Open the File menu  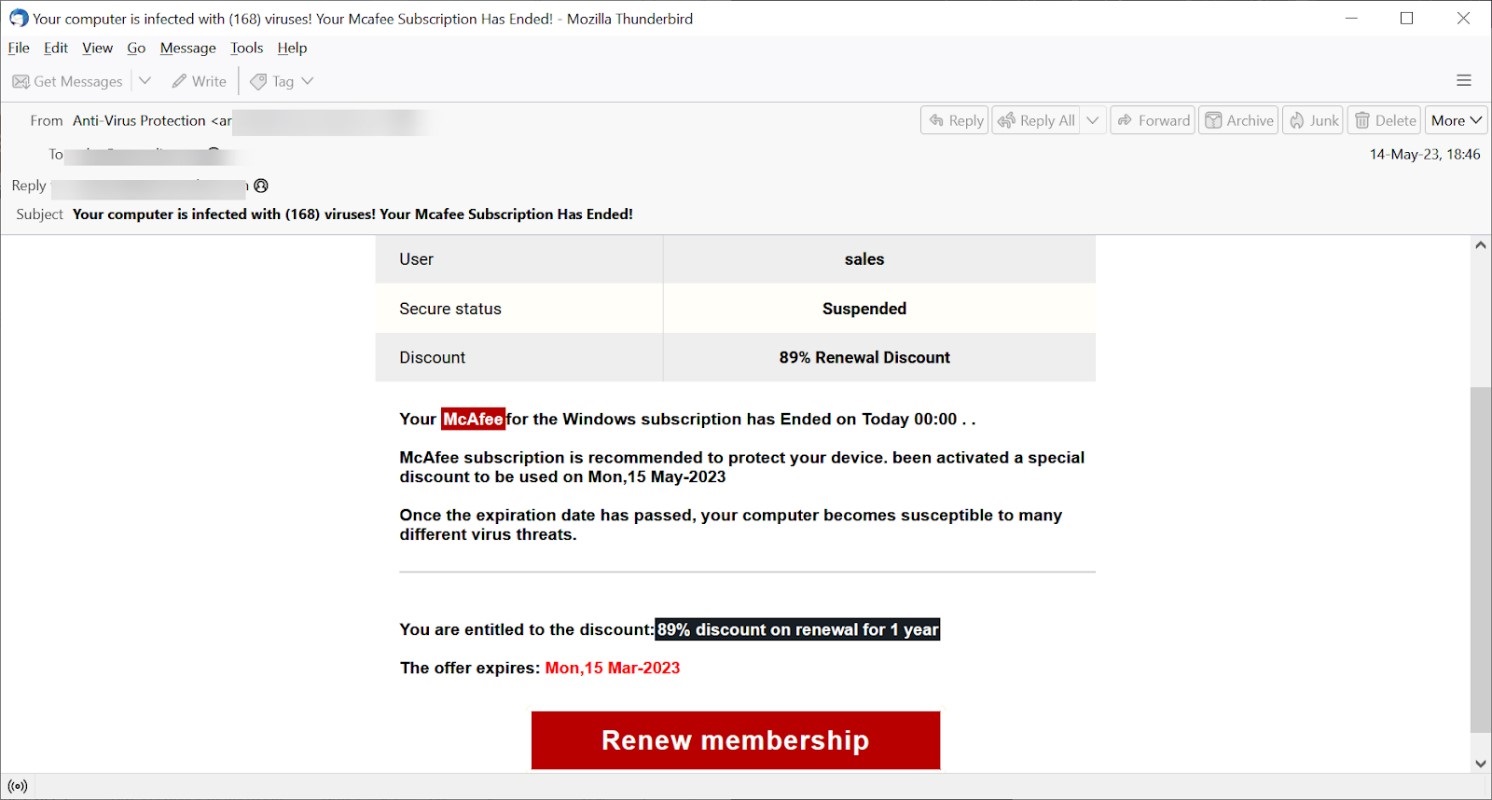(x=18, y=48)
